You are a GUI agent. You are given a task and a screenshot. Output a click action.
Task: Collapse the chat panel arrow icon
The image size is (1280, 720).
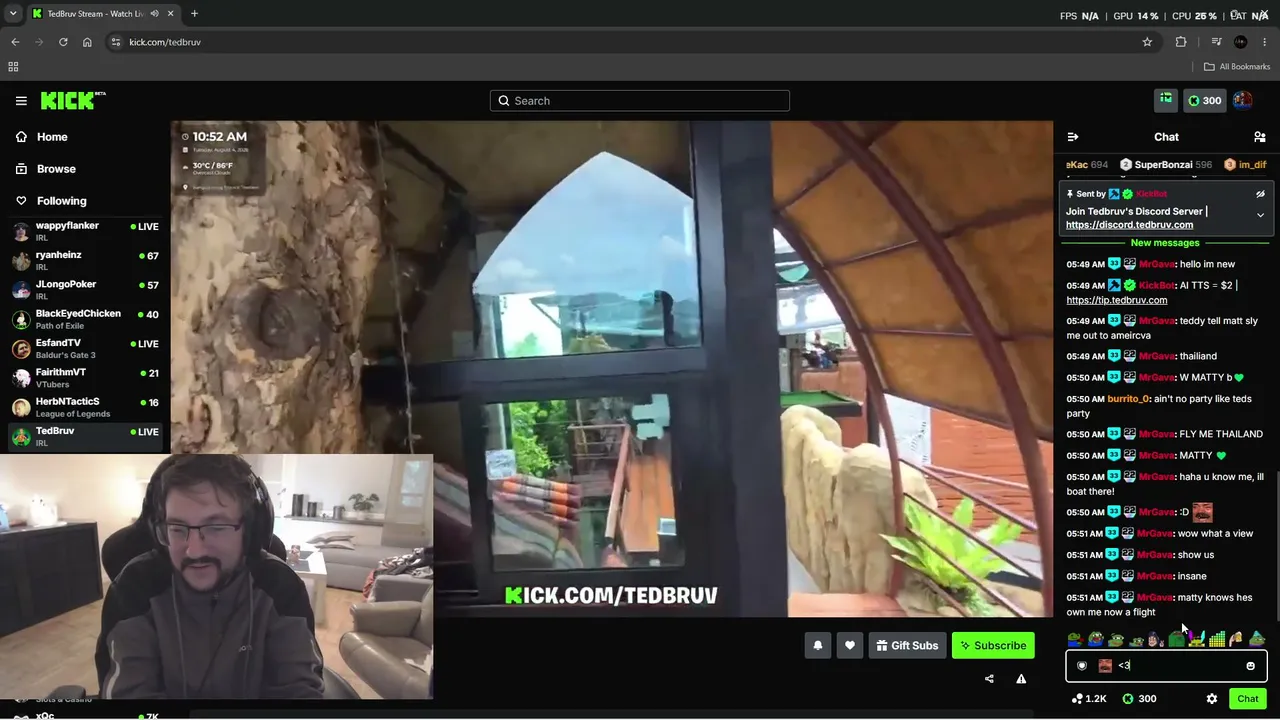[x=1073, y=137]
